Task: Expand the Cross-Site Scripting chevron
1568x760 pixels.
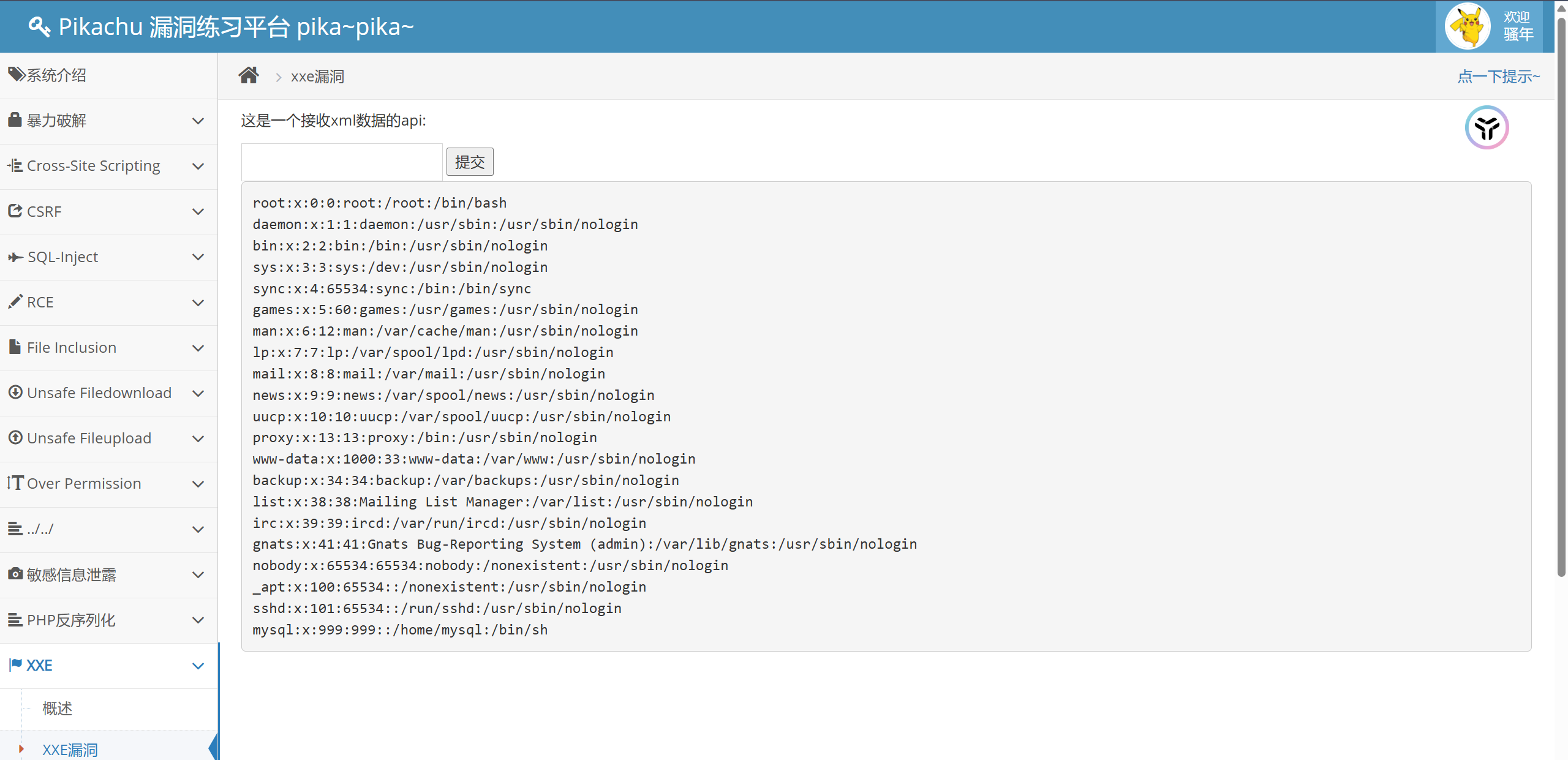Action: click(198, 167)
